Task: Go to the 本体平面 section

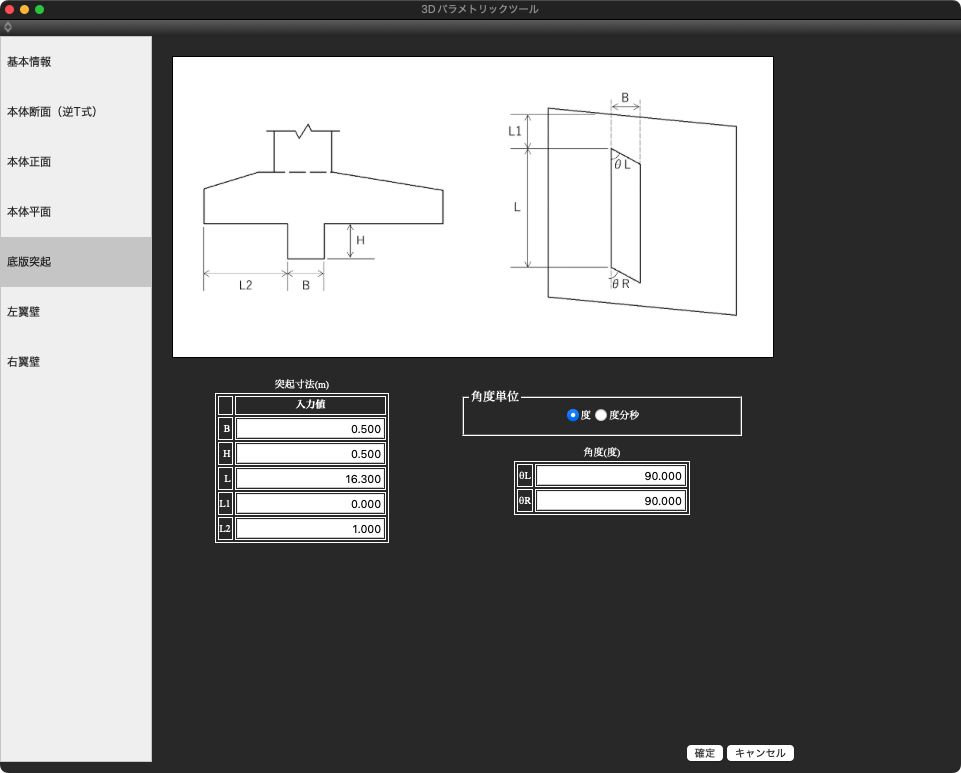Action: 75,212
